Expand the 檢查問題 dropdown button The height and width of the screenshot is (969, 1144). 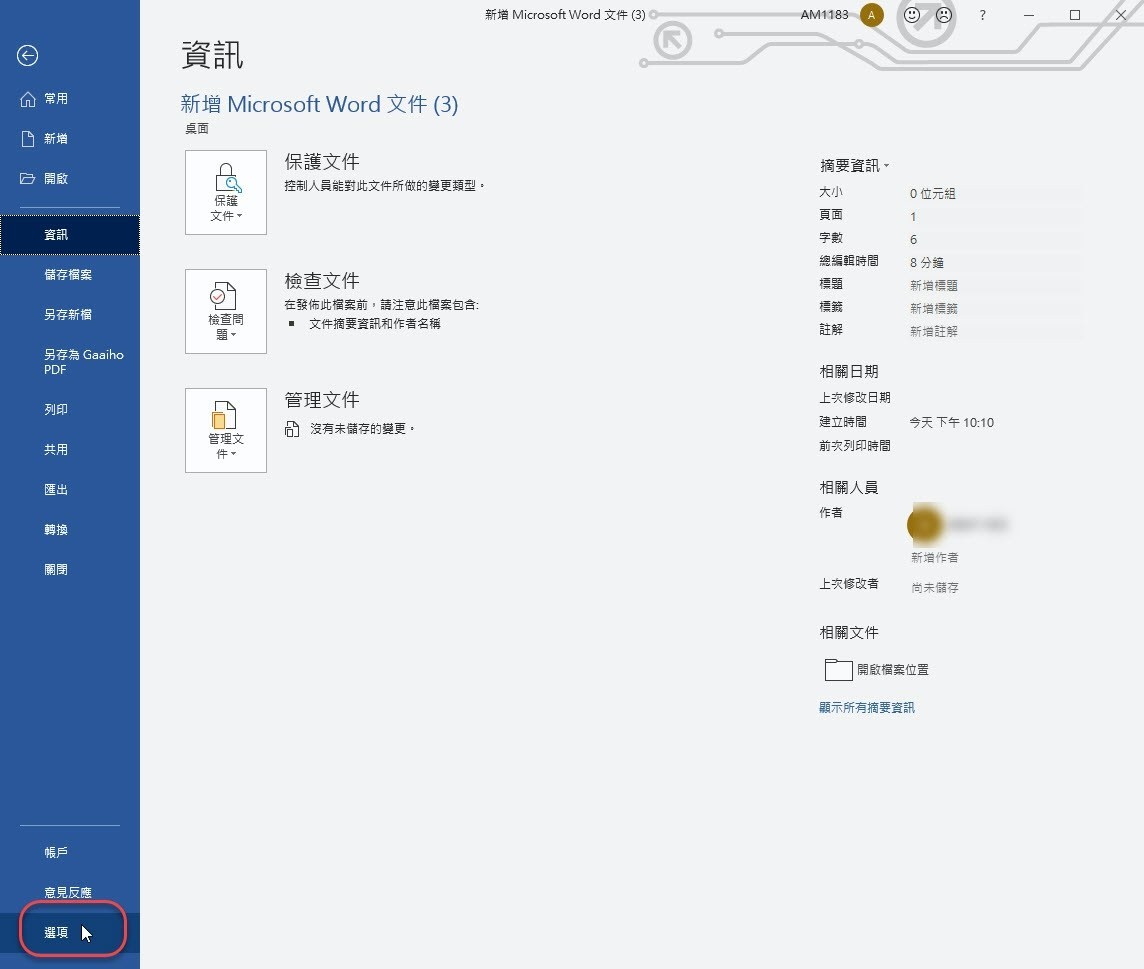point(225,312)
